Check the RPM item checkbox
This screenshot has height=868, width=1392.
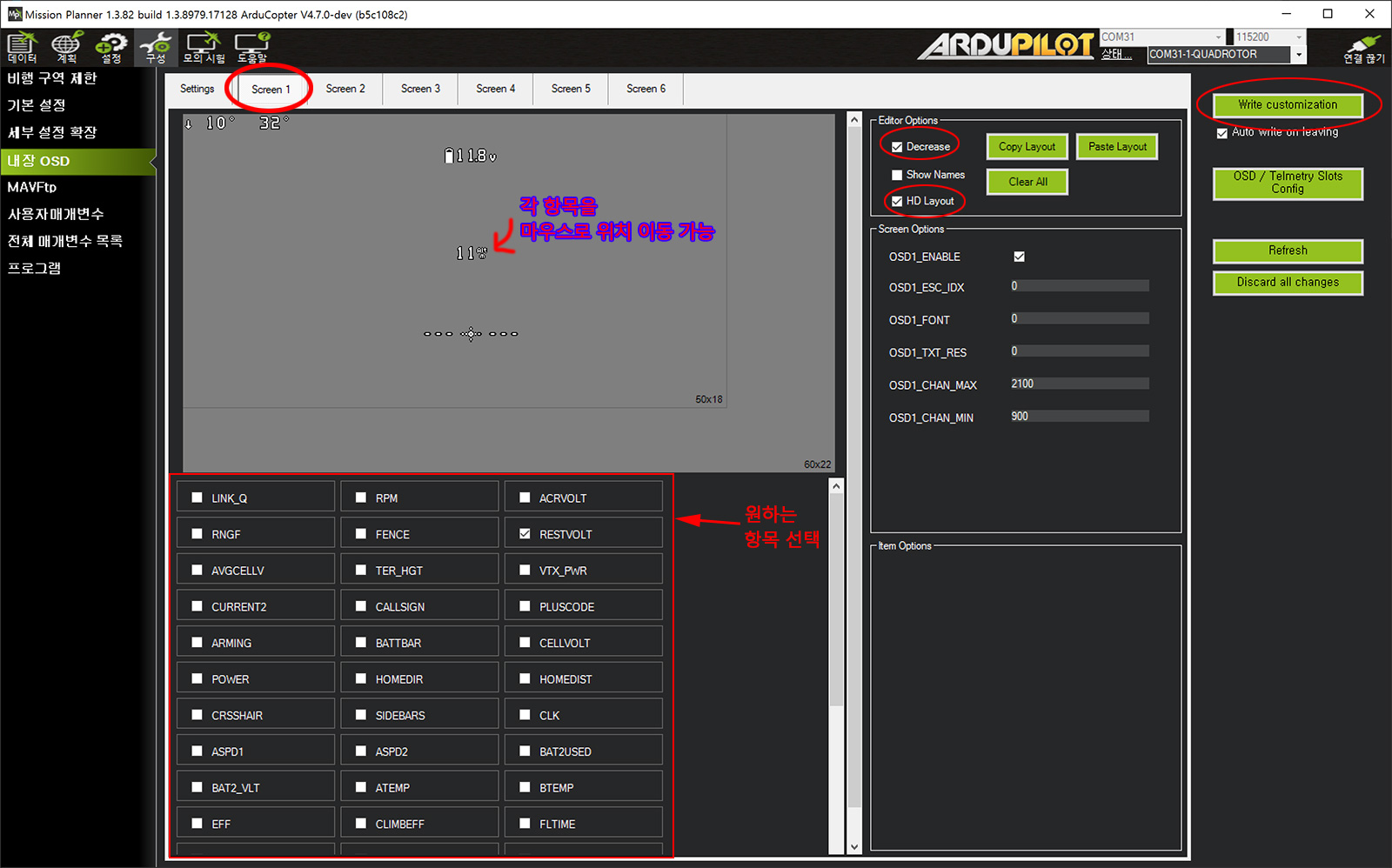361,497
